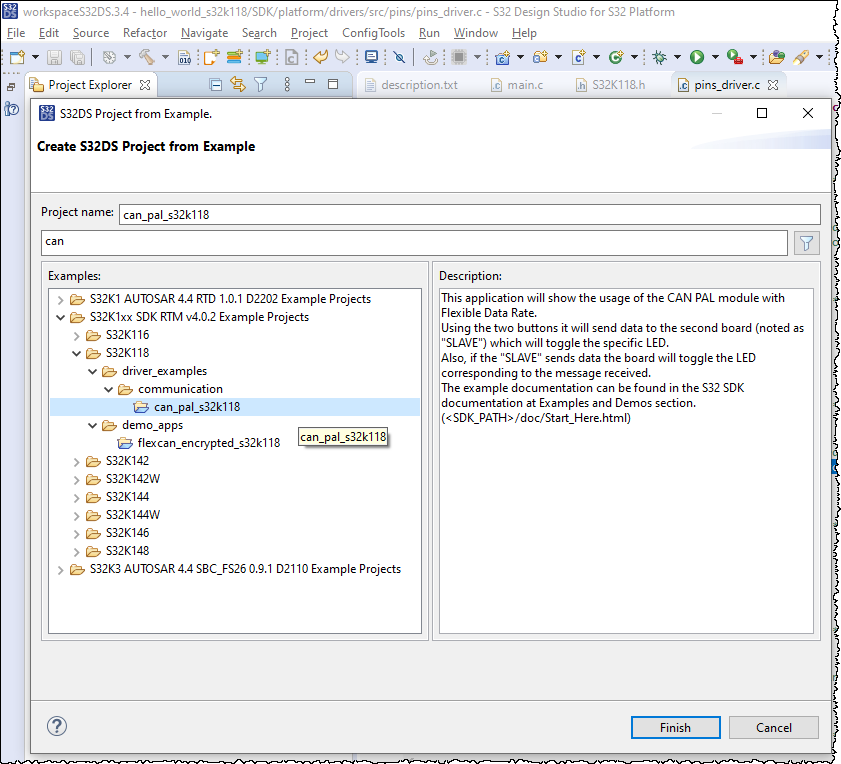Open the Debug dropdown arrow
Viewport: 841px width, 764px height.
point(677,57)
